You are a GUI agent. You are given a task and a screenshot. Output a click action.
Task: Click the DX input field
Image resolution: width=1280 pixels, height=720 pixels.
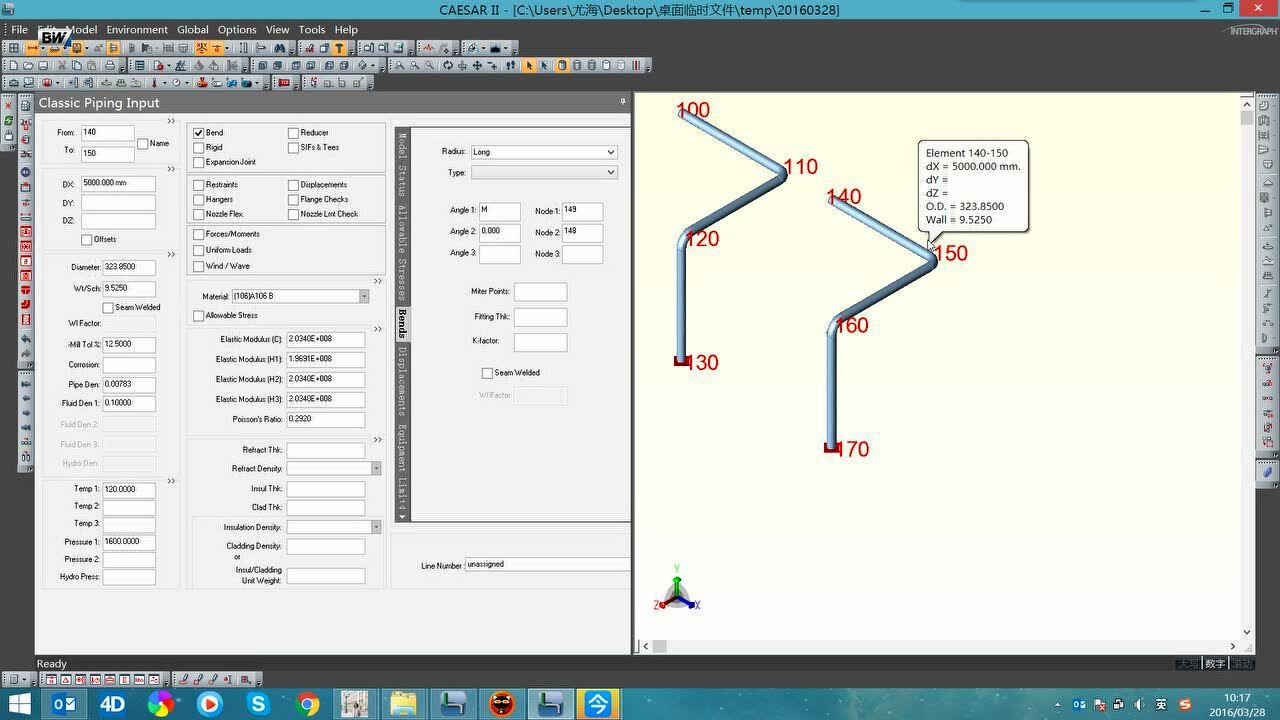(x=118, y=184)
